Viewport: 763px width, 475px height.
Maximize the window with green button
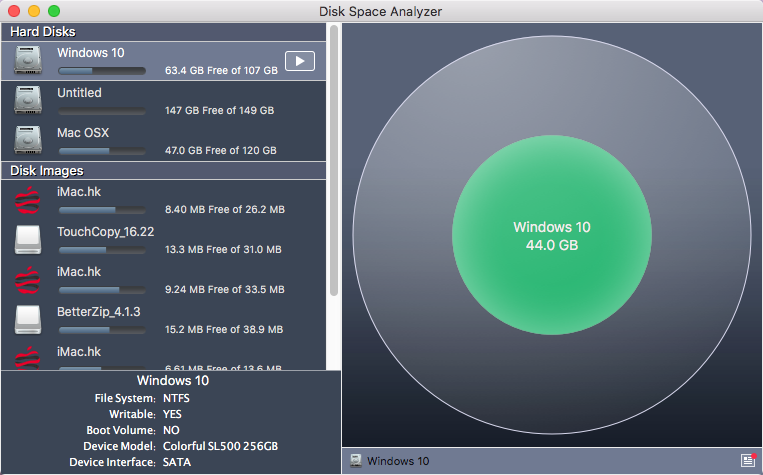[54, 11]
